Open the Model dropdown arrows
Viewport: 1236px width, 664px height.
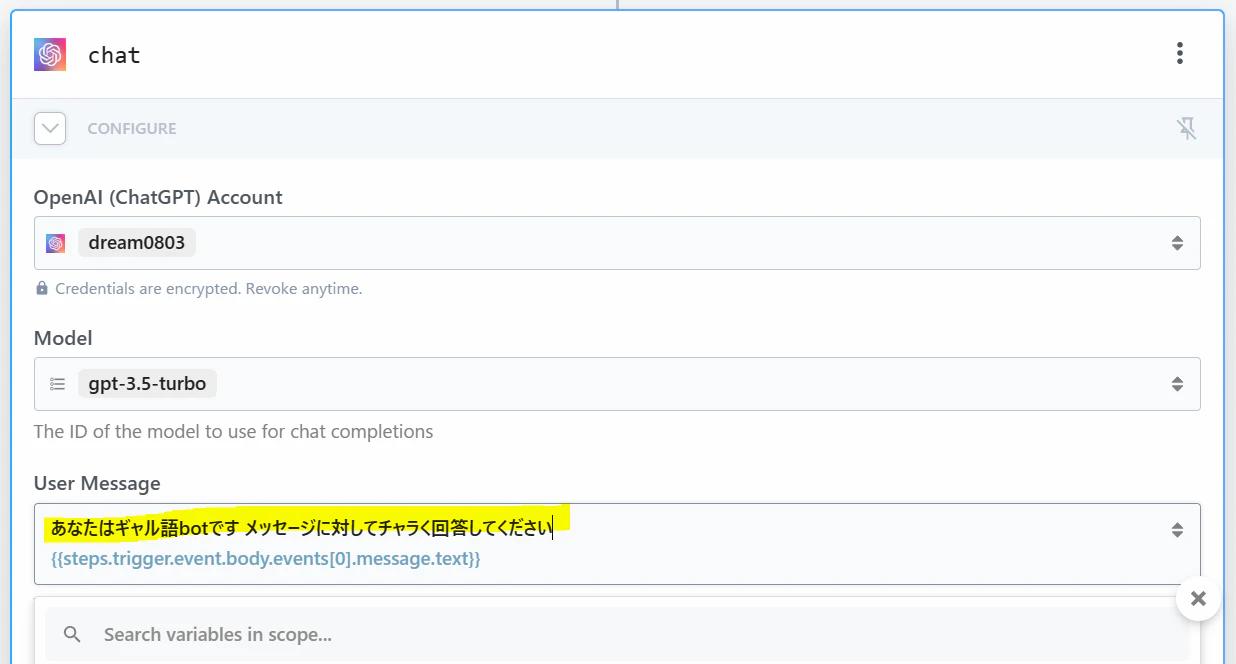point(1177,384)
